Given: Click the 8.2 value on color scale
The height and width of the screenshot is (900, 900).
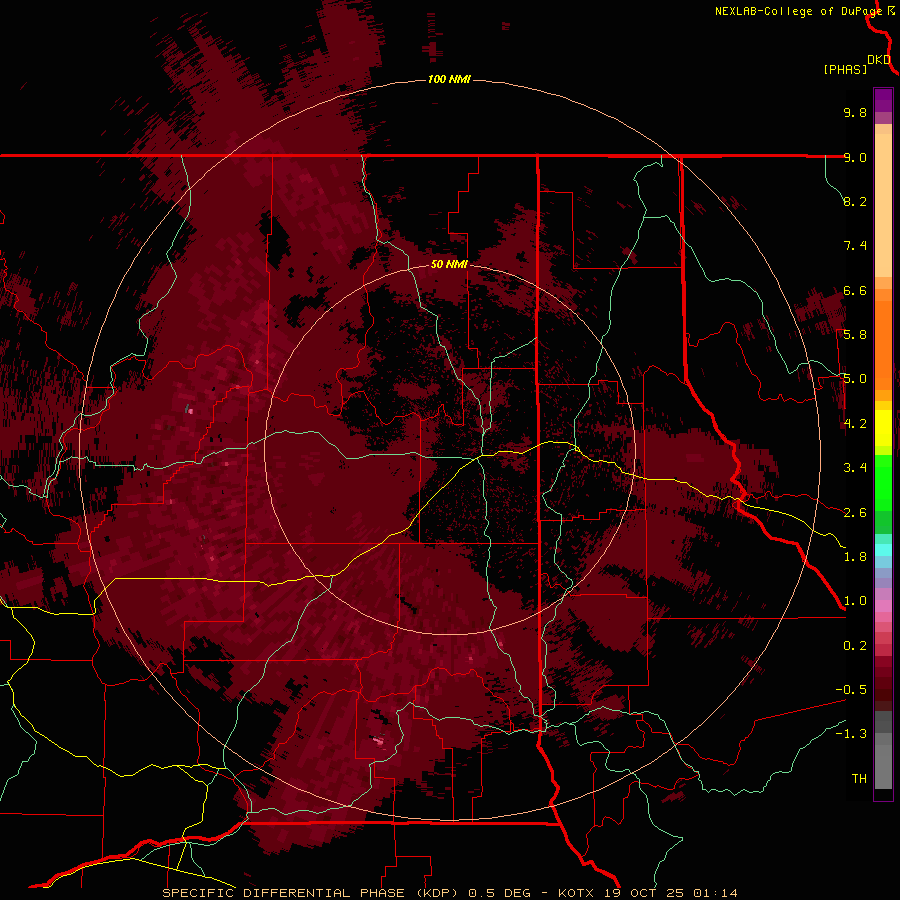Looking at the screenshot, I should click(855, 201).
